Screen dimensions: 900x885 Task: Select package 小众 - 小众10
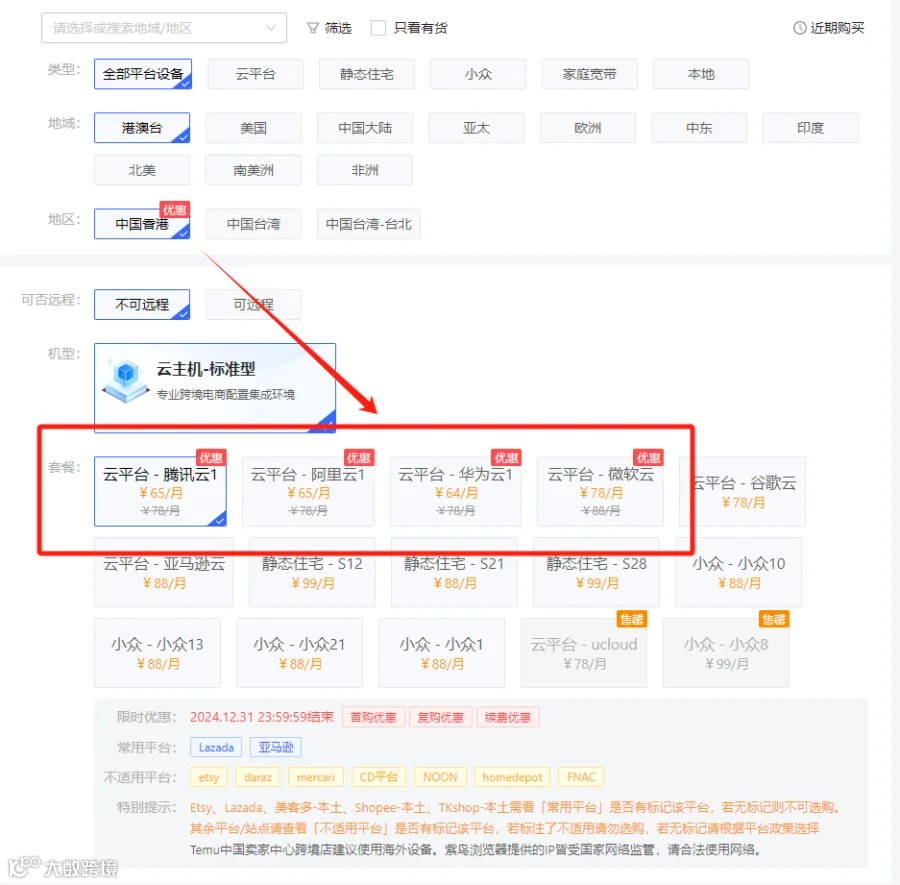[x=739, y=572]
